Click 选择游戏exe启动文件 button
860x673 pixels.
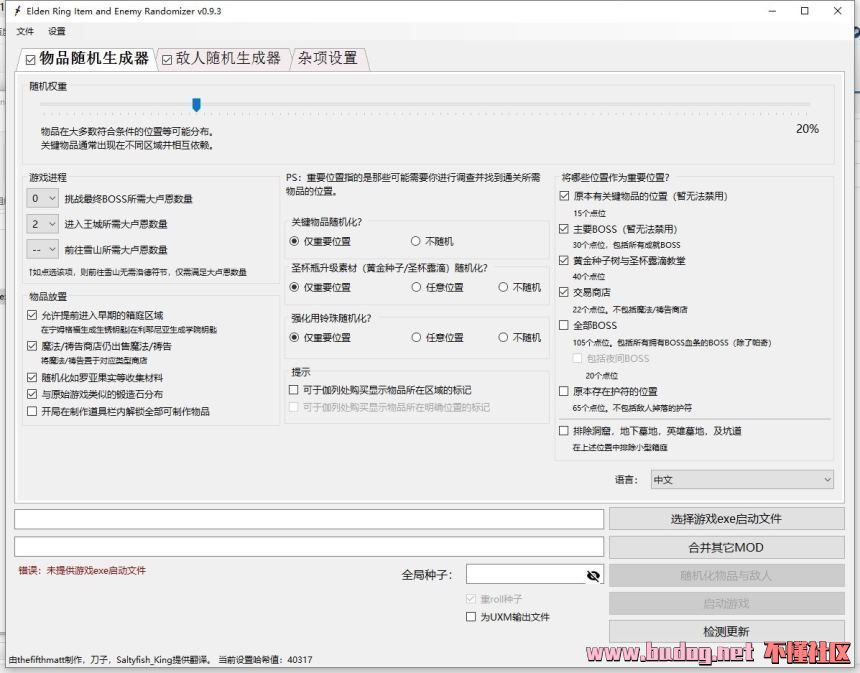pos(726,519)
